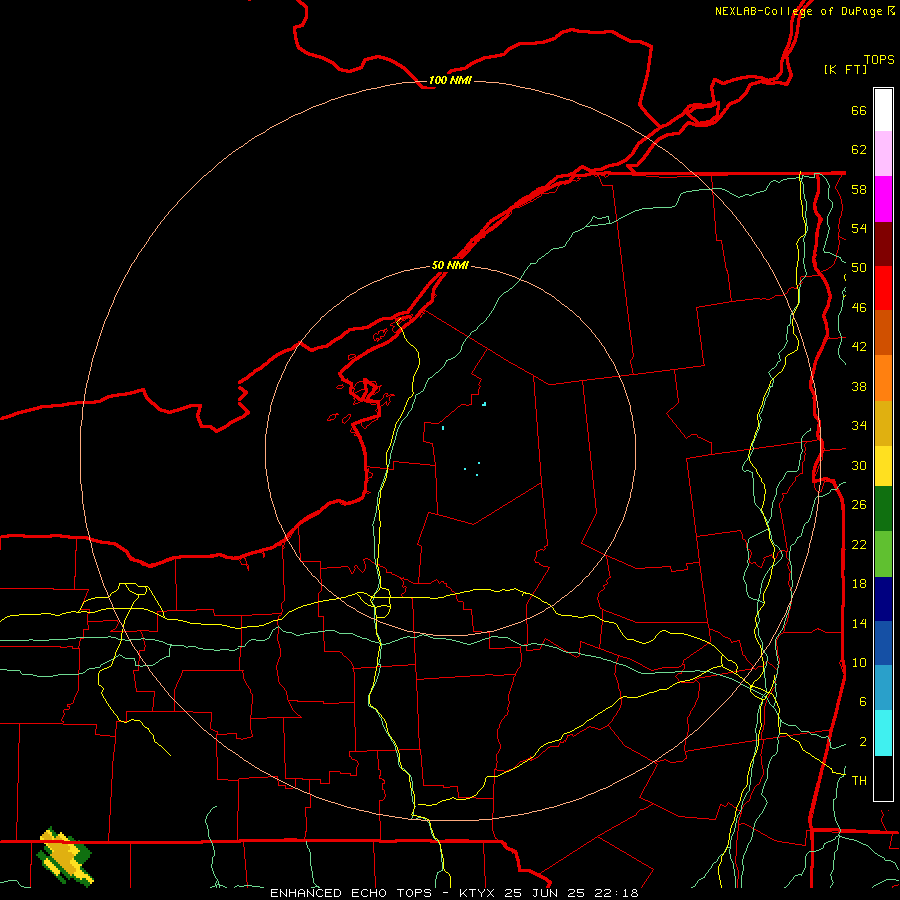900x900 pixels.
Task: Click the "26" legend value
Action: click(x=859, y=505)
